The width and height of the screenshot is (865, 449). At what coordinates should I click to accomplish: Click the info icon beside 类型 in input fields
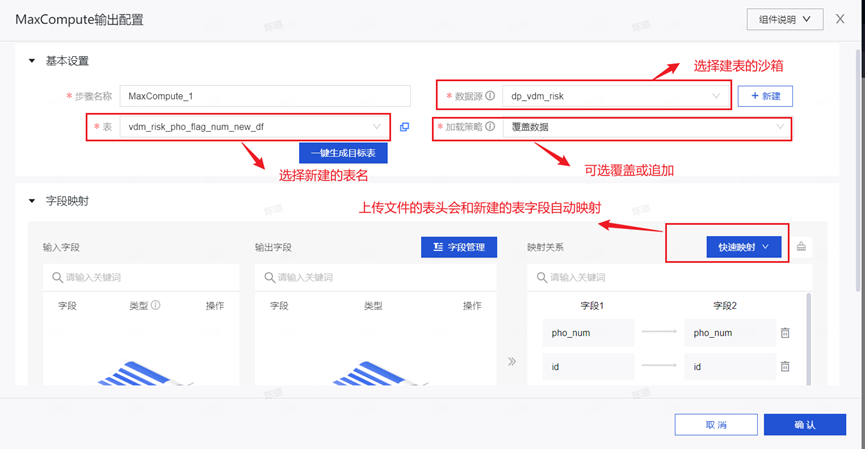[x=156, y=305]
